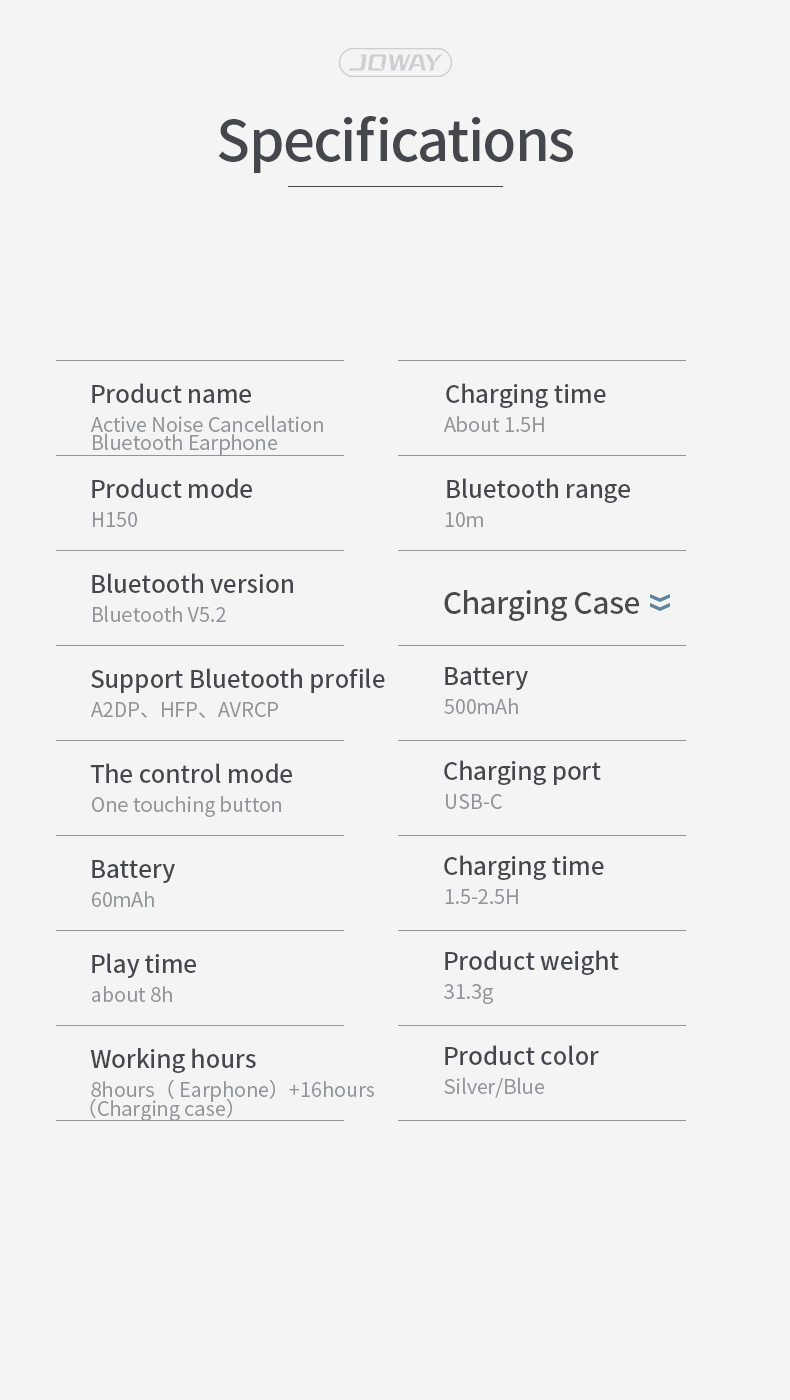Select the USB-C charging port value
Image resolution: width=790 pixels, height=1400 pixels.
(473, 802)
